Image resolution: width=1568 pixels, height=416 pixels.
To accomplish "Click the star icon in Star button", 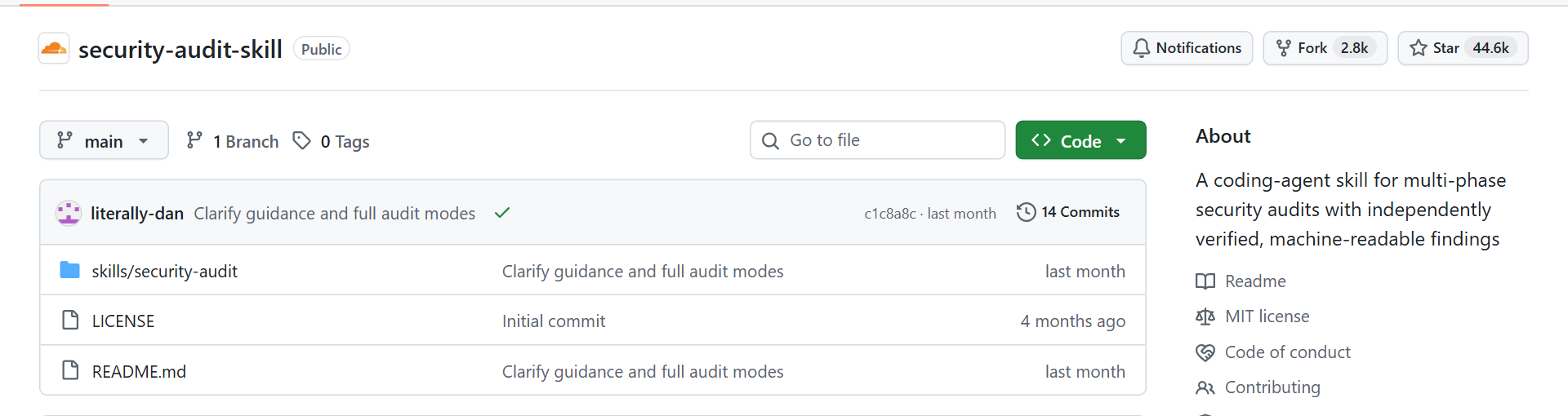I will [x=1419, y=48].
